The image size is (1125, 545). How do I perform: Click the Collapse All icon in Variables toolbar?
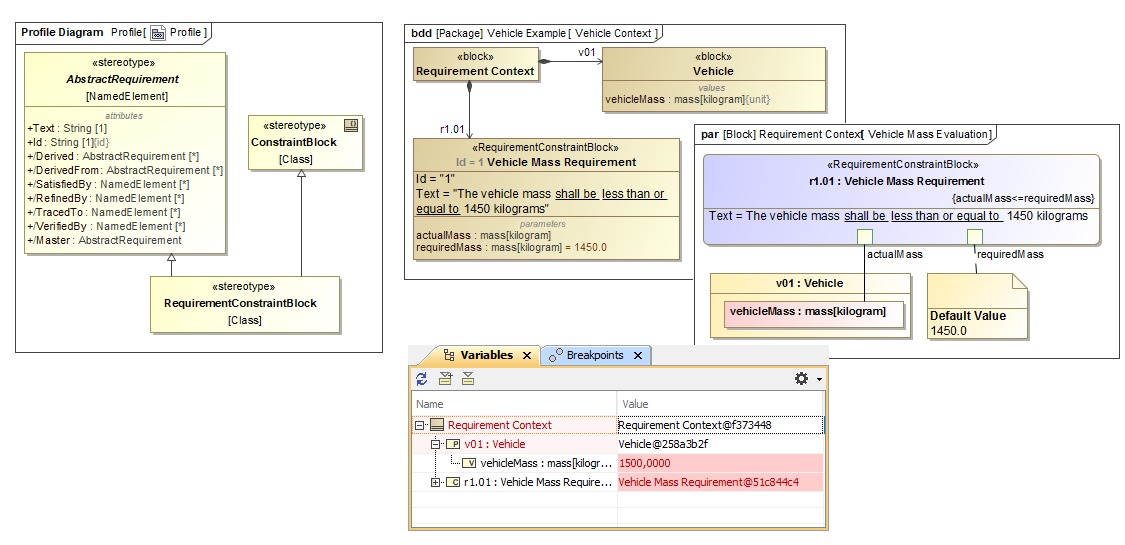coord(467,379)
